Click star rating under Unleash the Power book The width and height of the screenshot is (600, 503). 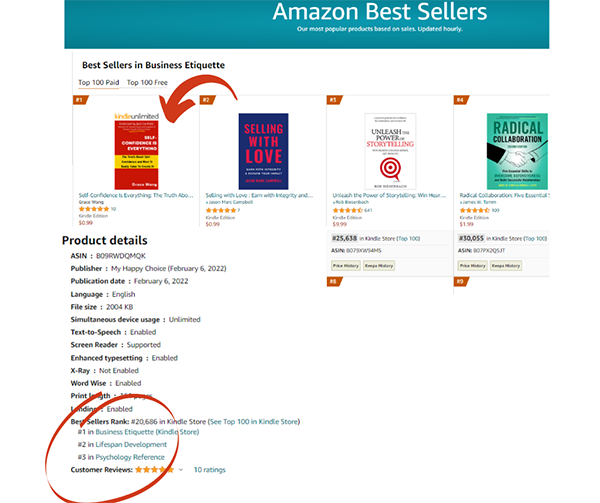pyautogui.click(x=346, y=210)
